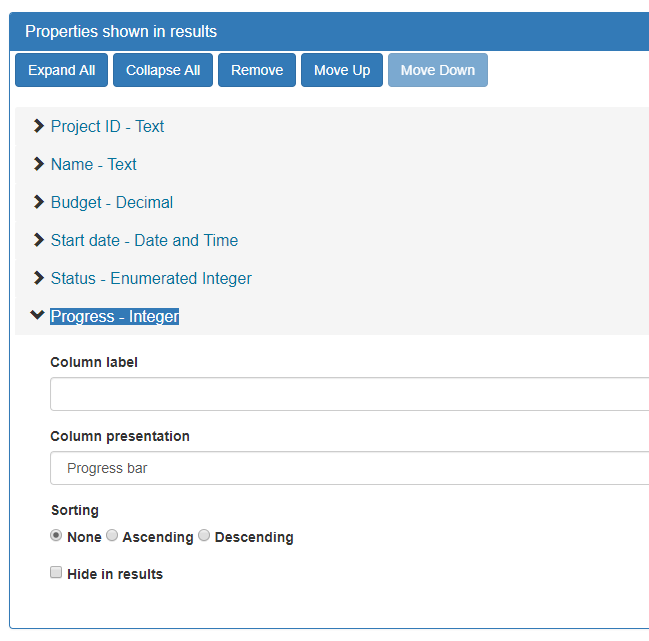
Task: Click the Expand All button
Action: tap(62, 70)
